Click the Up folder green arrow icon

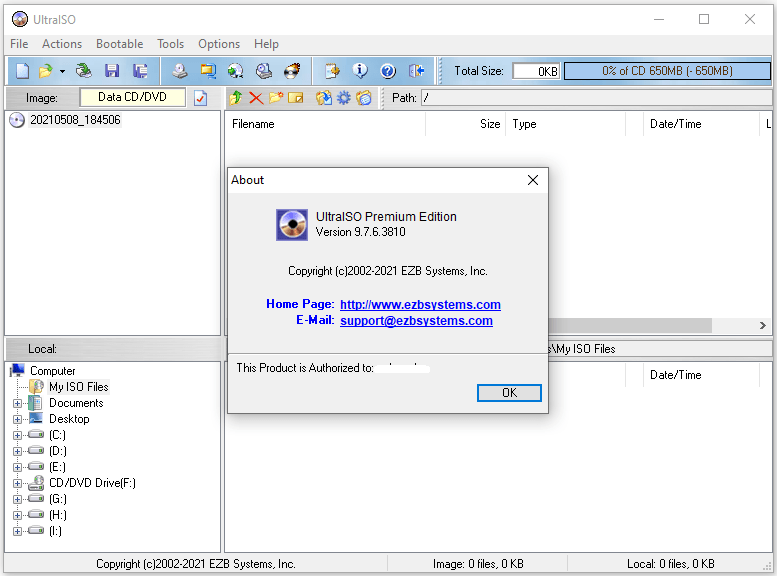(236, 98)
